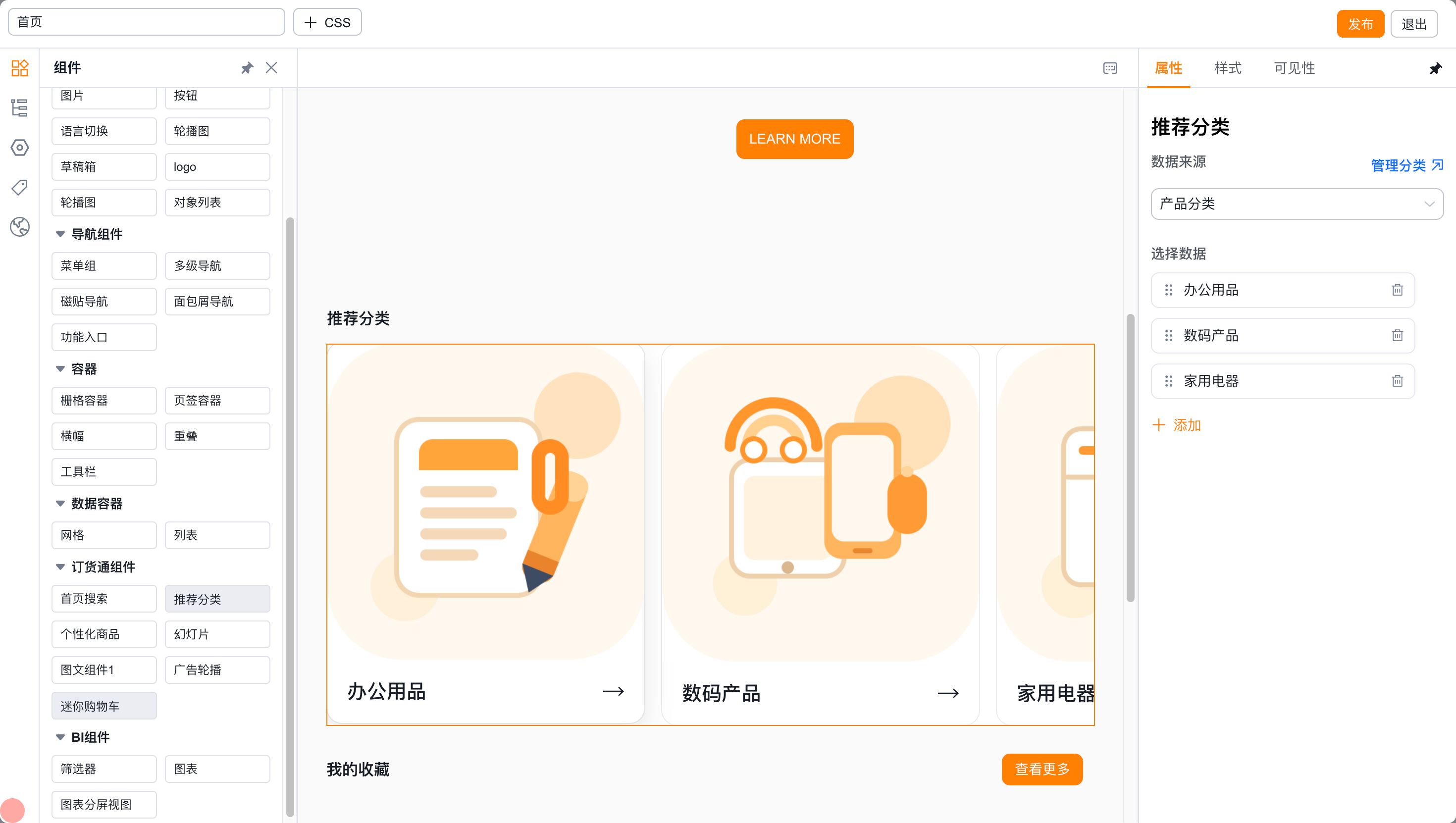Delete 办公用品 with its trash icon
This screenshot has height=823, width=1456.
1397,290
